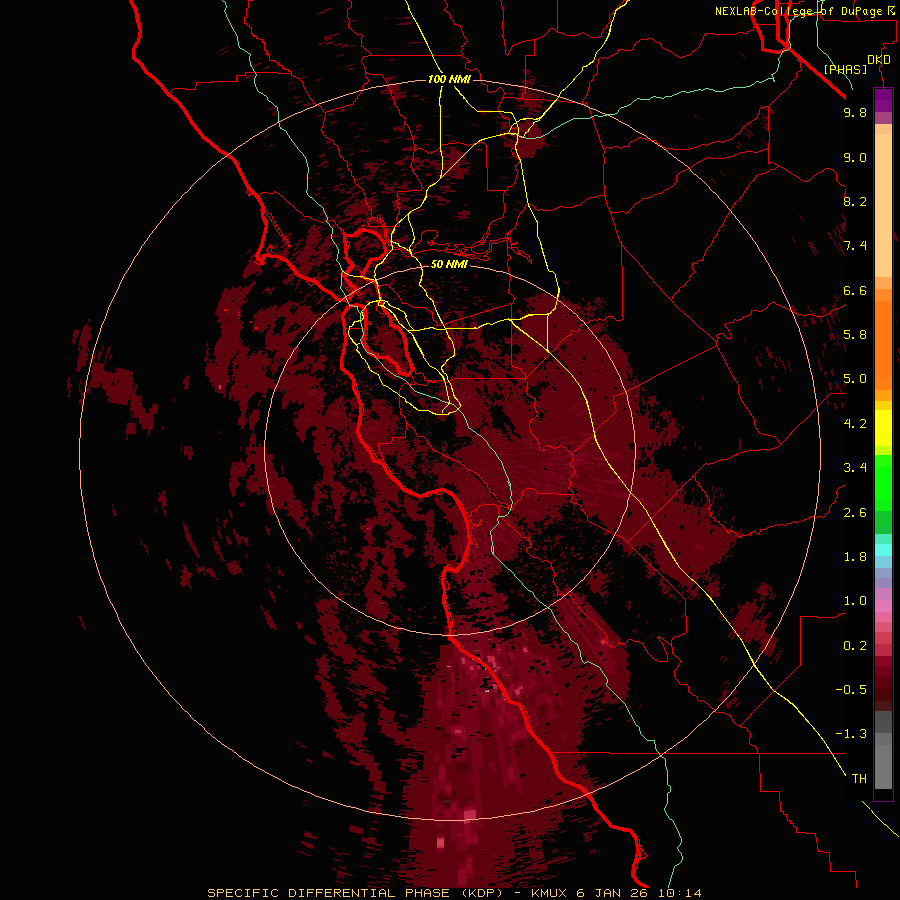Click the bottom caption "SPECIFIC DIFFERENTIAL PHASE (KDP)"
The image size is (900, 900).
[x=355, y=893]
